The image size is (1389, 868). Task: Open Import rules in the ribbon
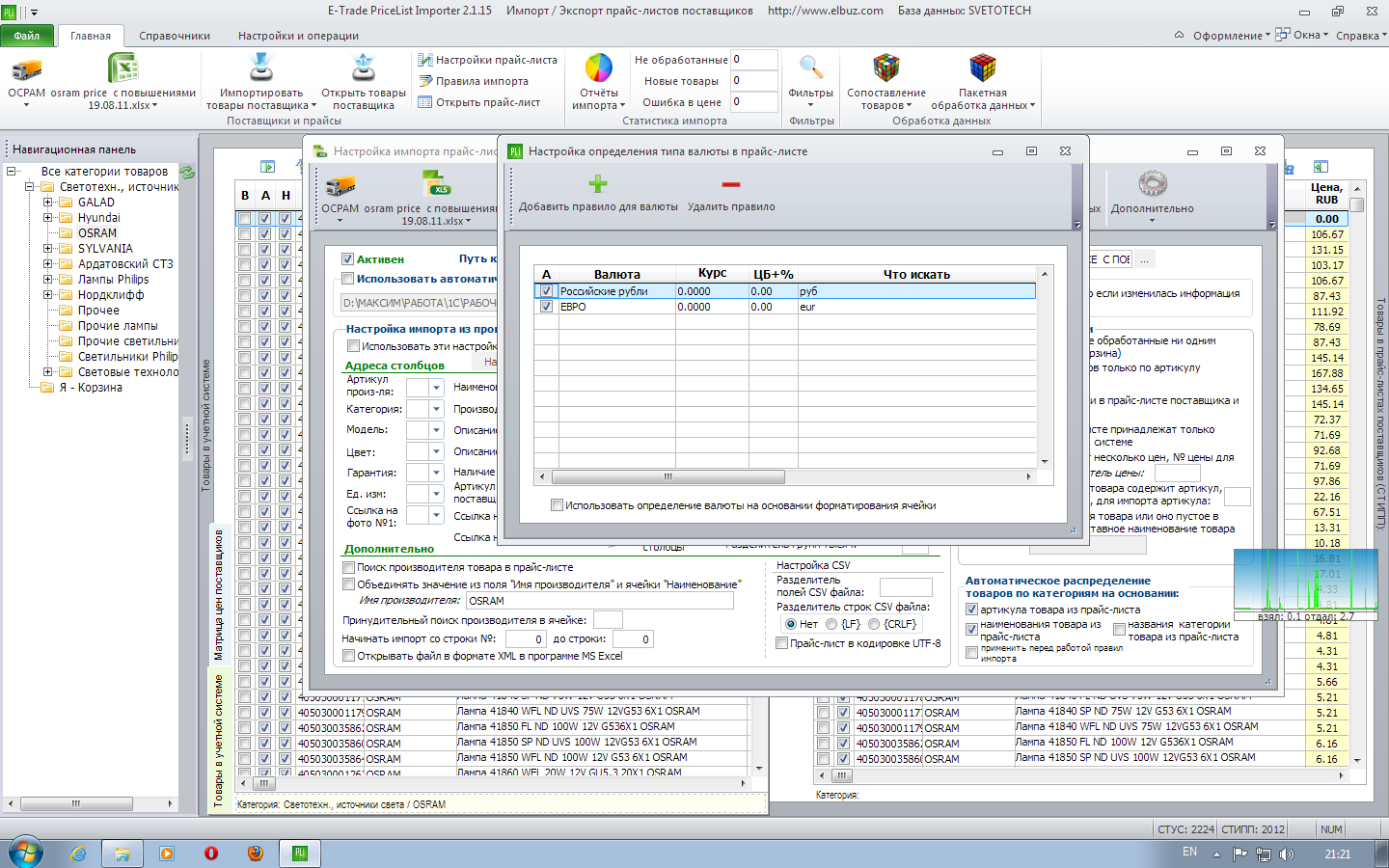473,81
